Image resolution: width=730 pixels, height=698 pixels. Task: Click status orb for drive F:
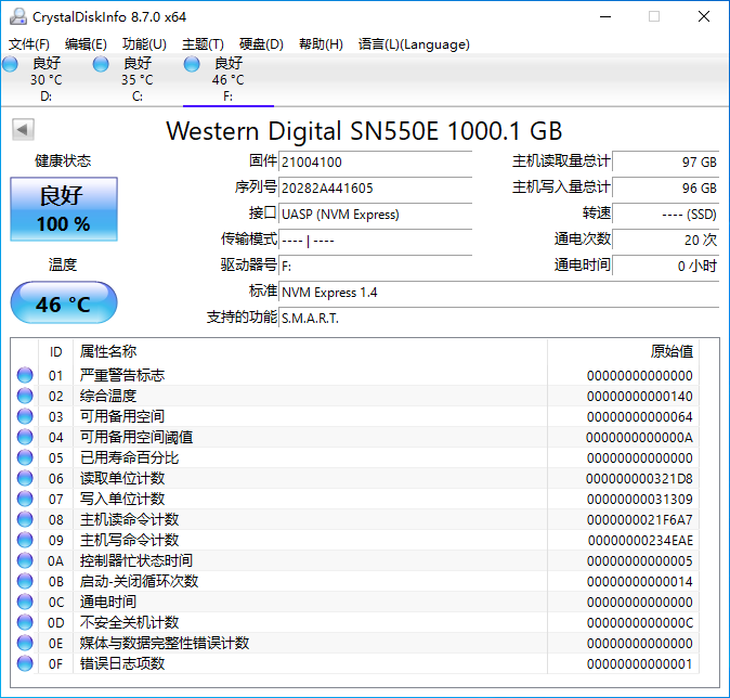pyautogui.click(x=192, y=65)
